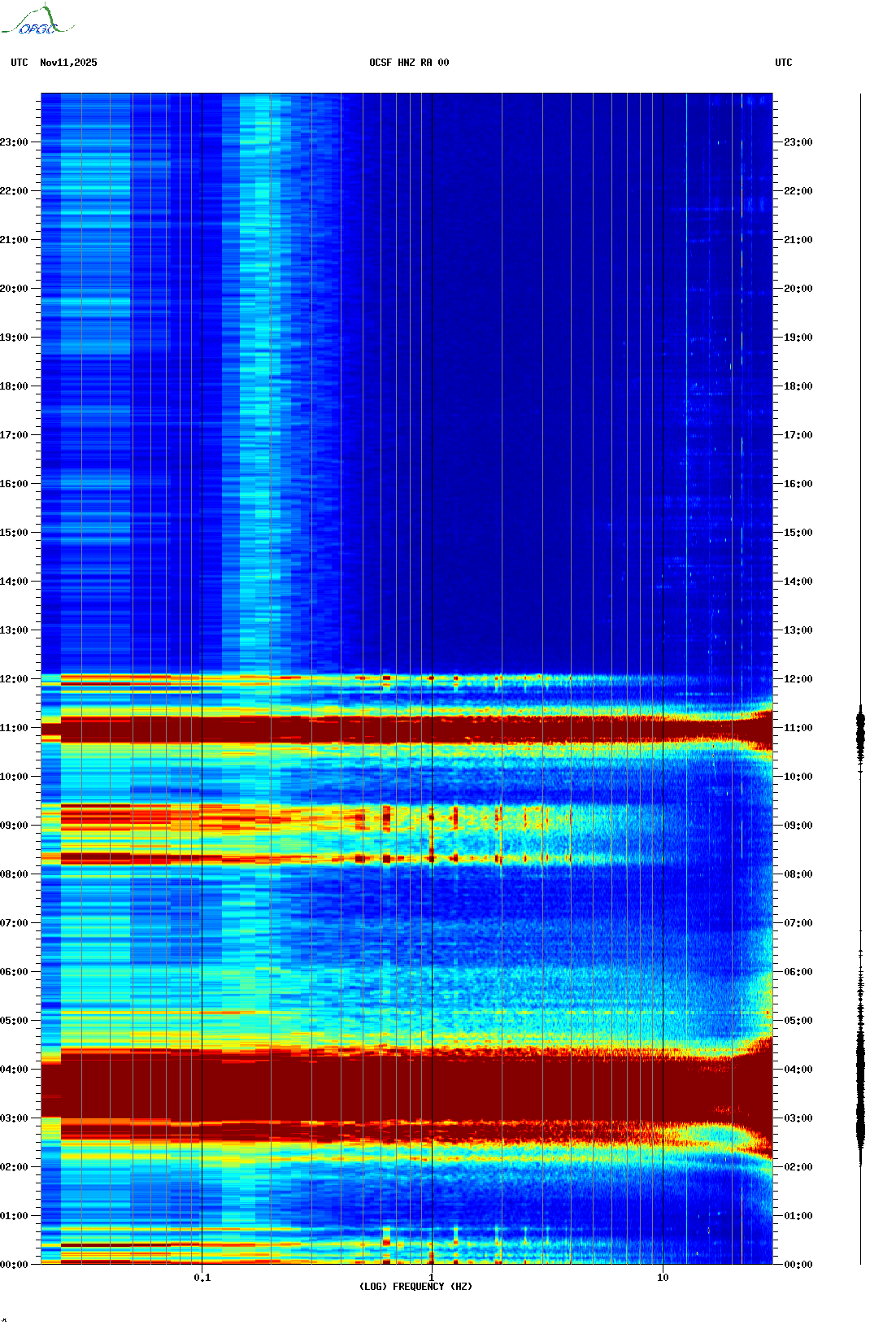Image resolution: width=896 pixels, height=1329 pixels.
Task: Click 10:00 on the right time axis
Action: (798, 777)
